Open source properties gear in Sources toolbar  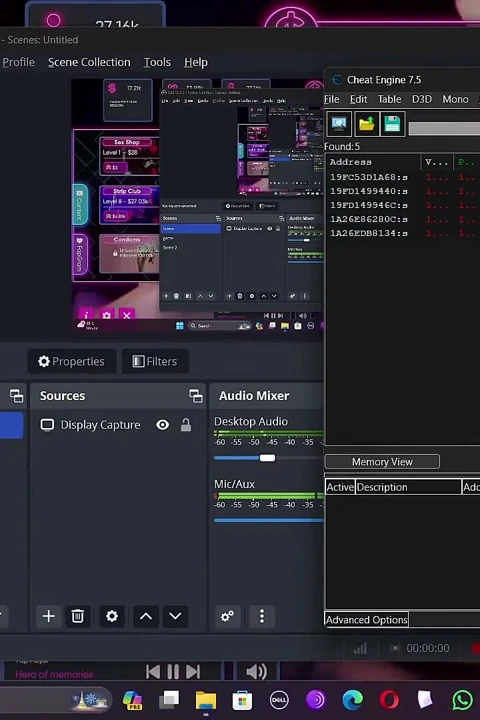point(112,616)
